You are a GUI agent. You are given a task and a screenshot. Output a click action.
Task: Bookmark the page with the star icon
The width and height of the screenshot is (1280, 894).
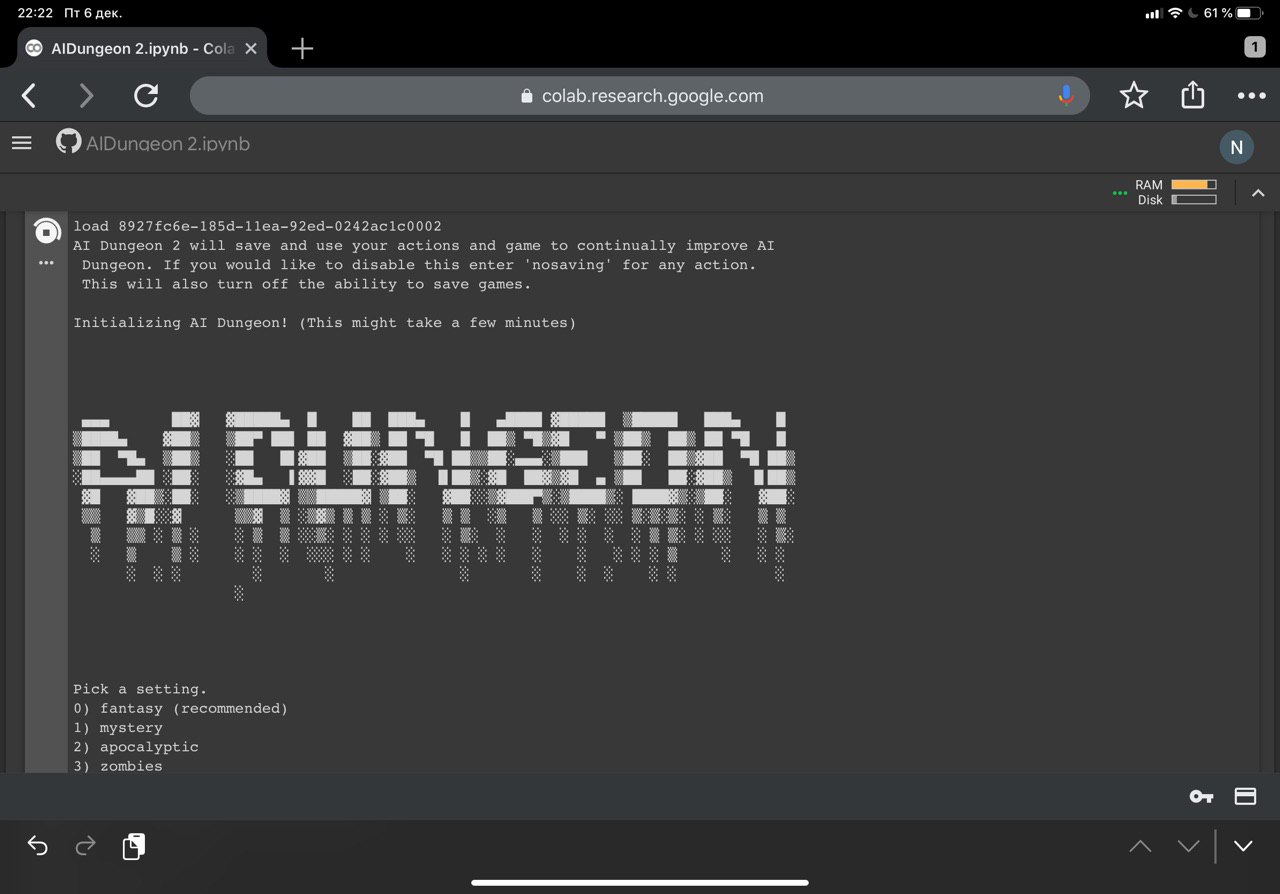1133,96
